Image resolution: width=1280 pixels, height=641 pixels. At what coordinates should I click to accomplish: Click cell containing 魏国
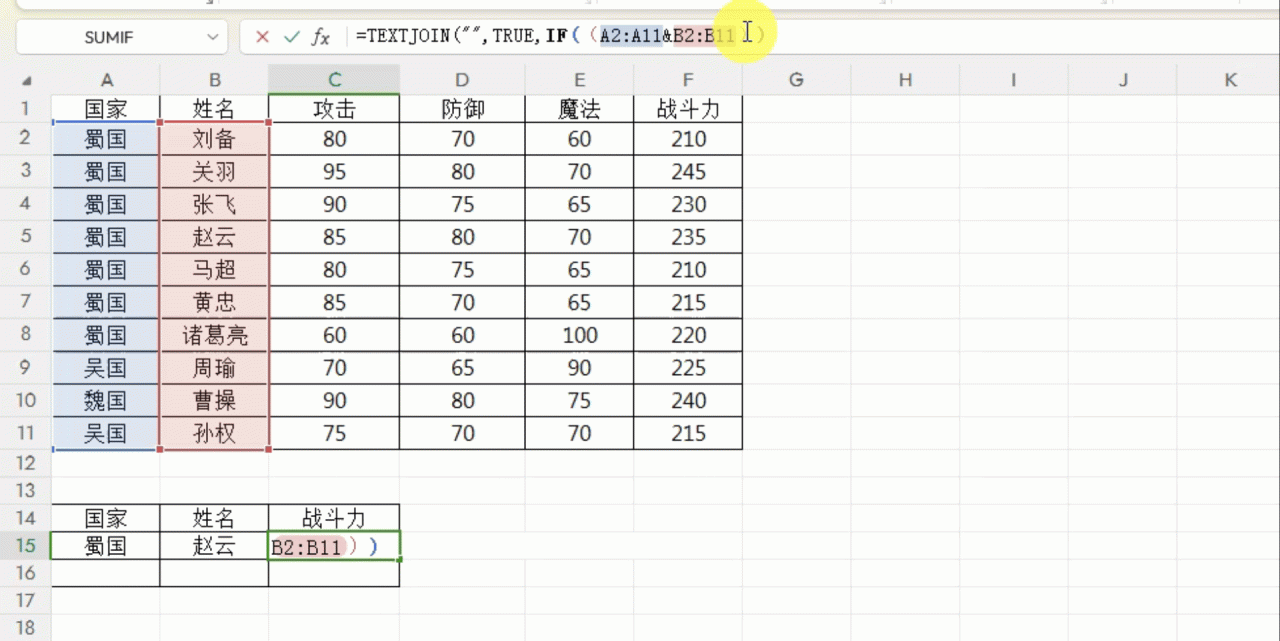click(x=106, y=400)
